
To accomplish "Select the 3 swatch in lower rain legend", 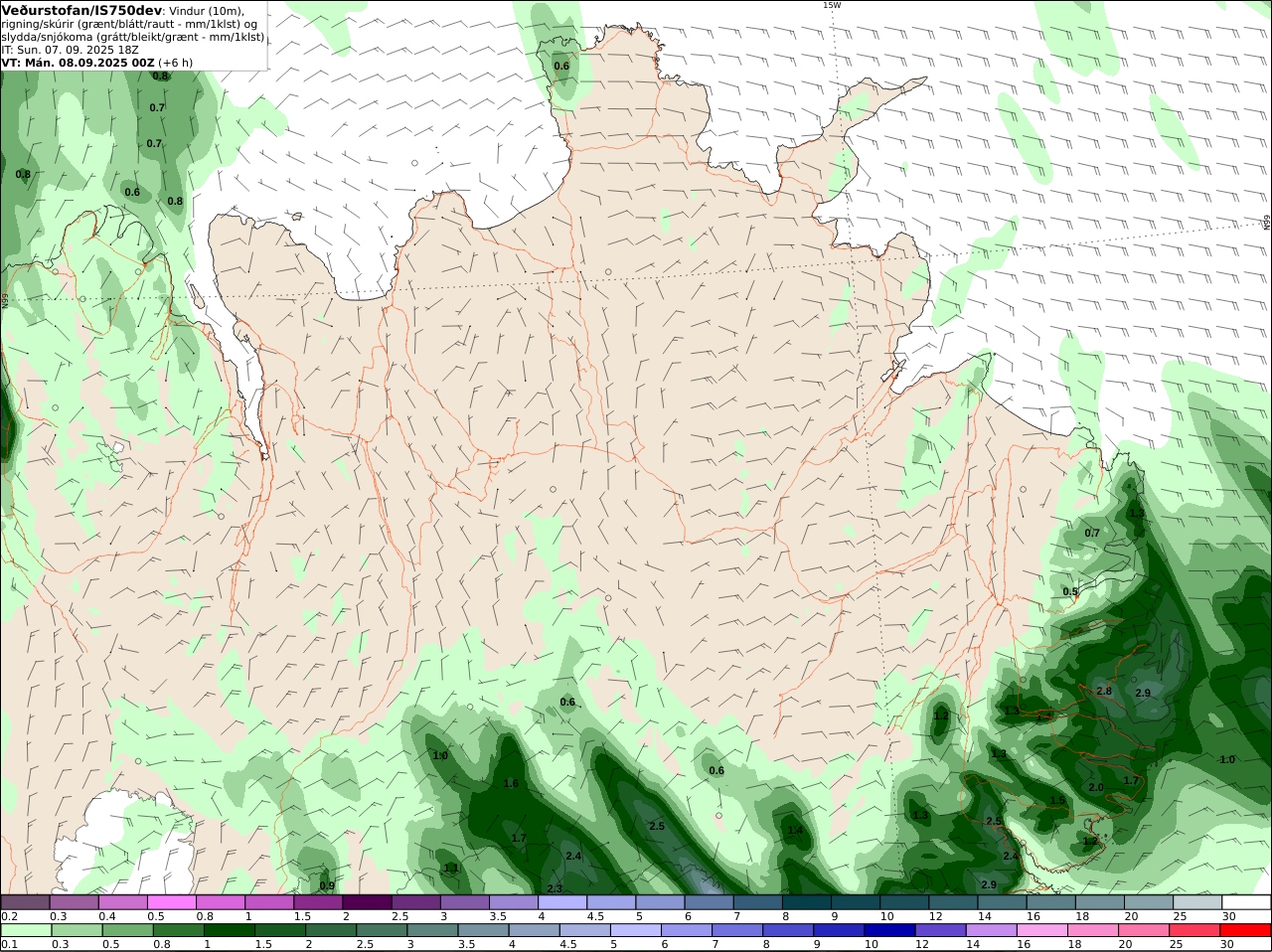I will tap(432, 930).
